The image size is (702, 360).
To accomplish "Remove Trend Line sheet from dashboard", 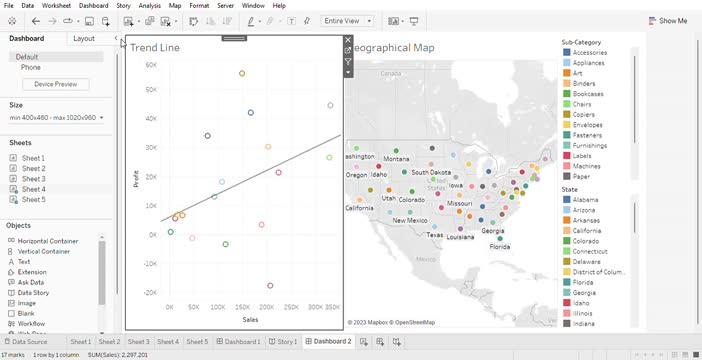I will 348,40.
